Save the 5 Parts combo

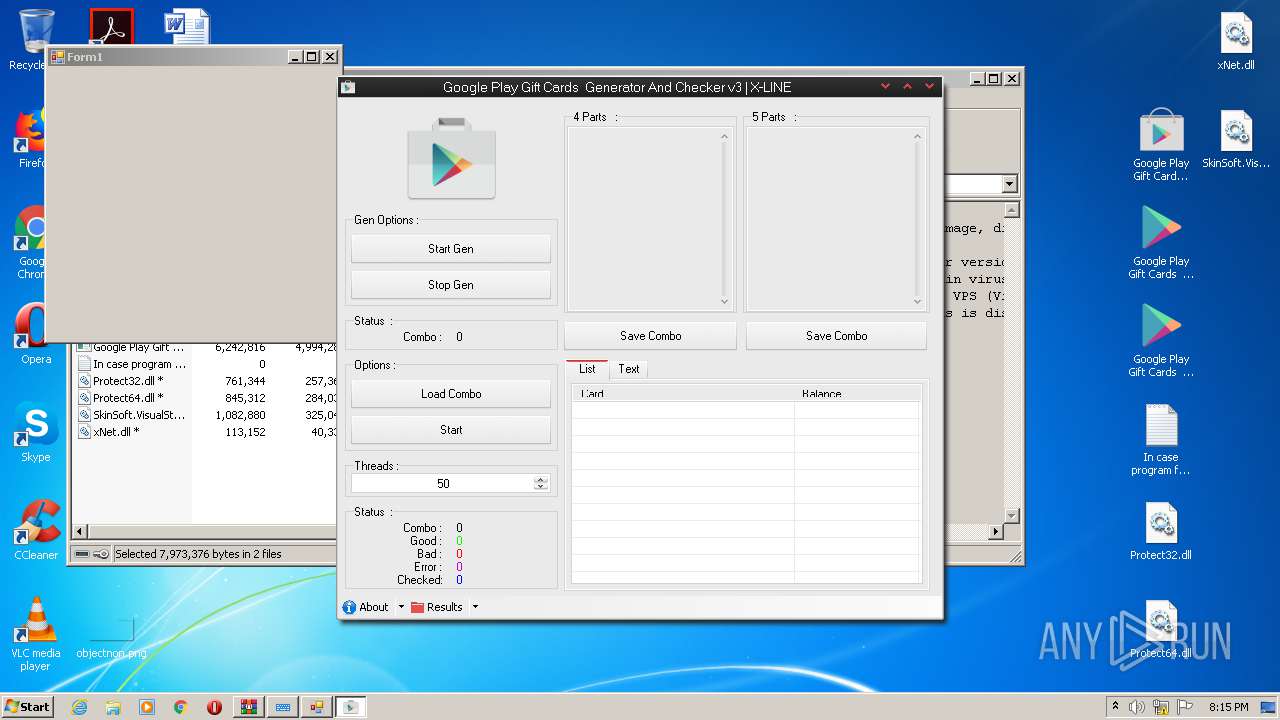point(837,336)
